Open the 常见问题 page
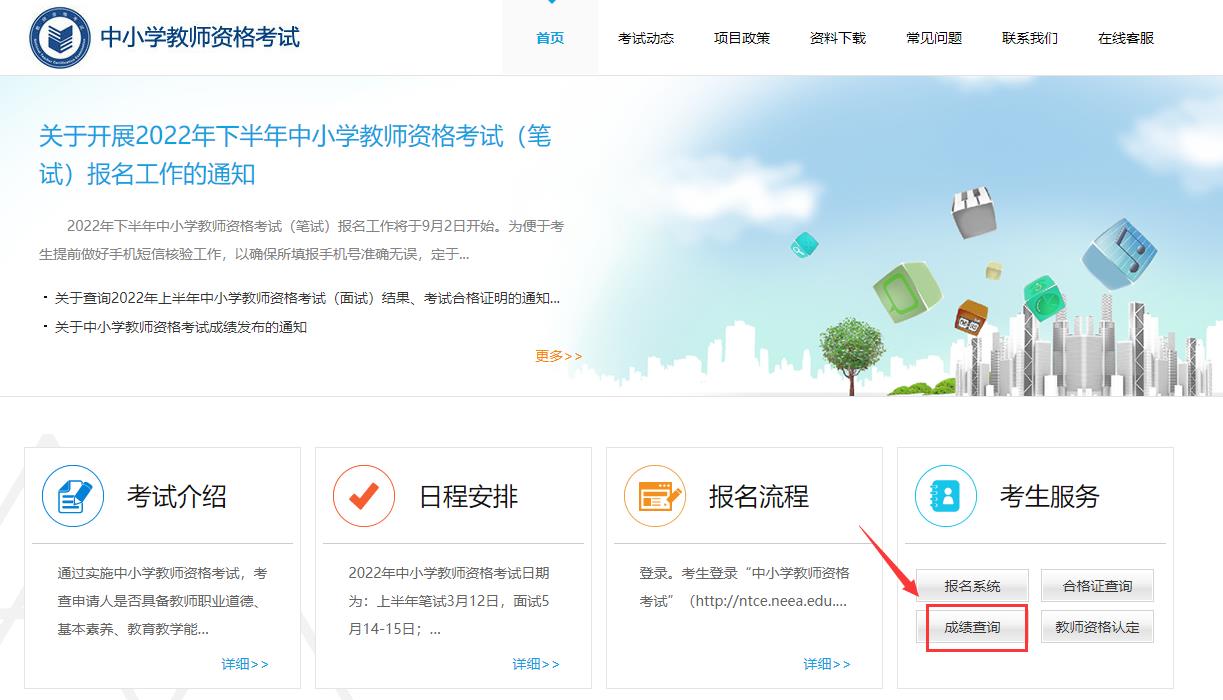 (933, 38)
